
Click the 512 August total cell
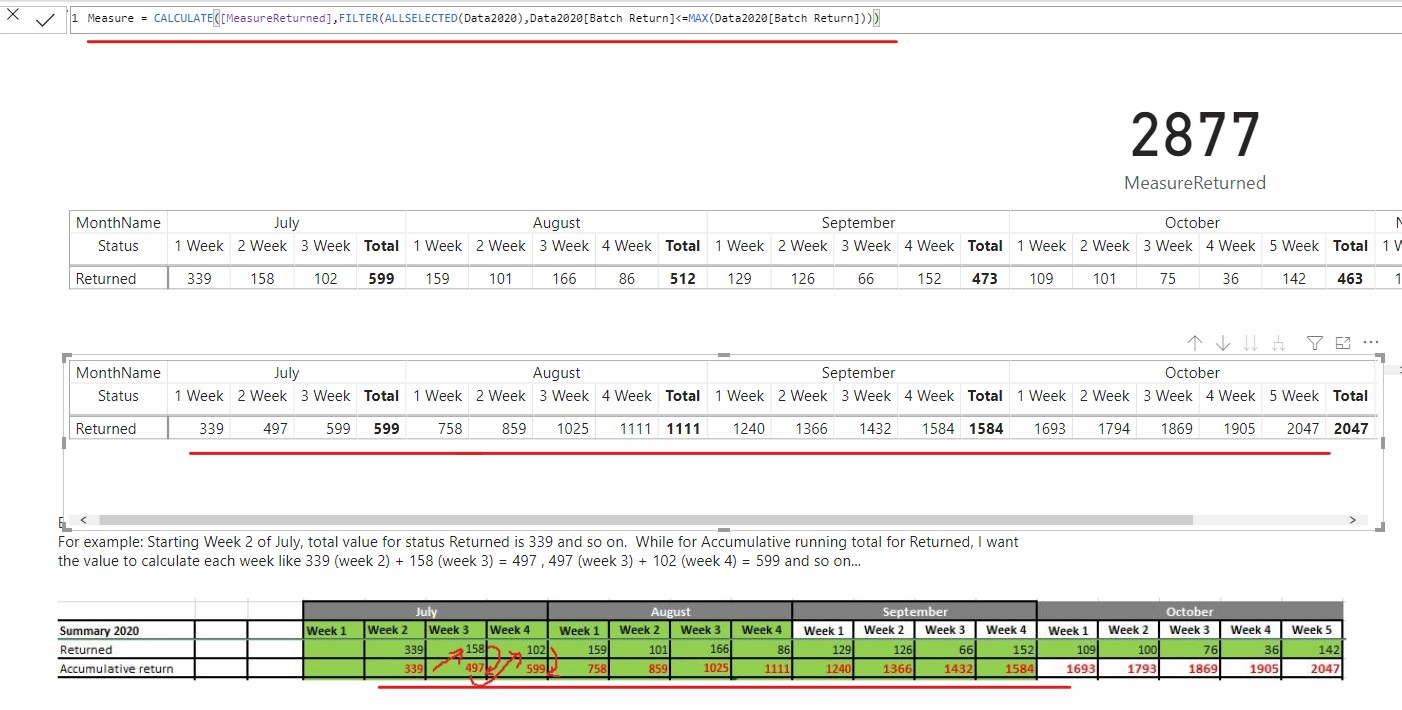[682, 279]
